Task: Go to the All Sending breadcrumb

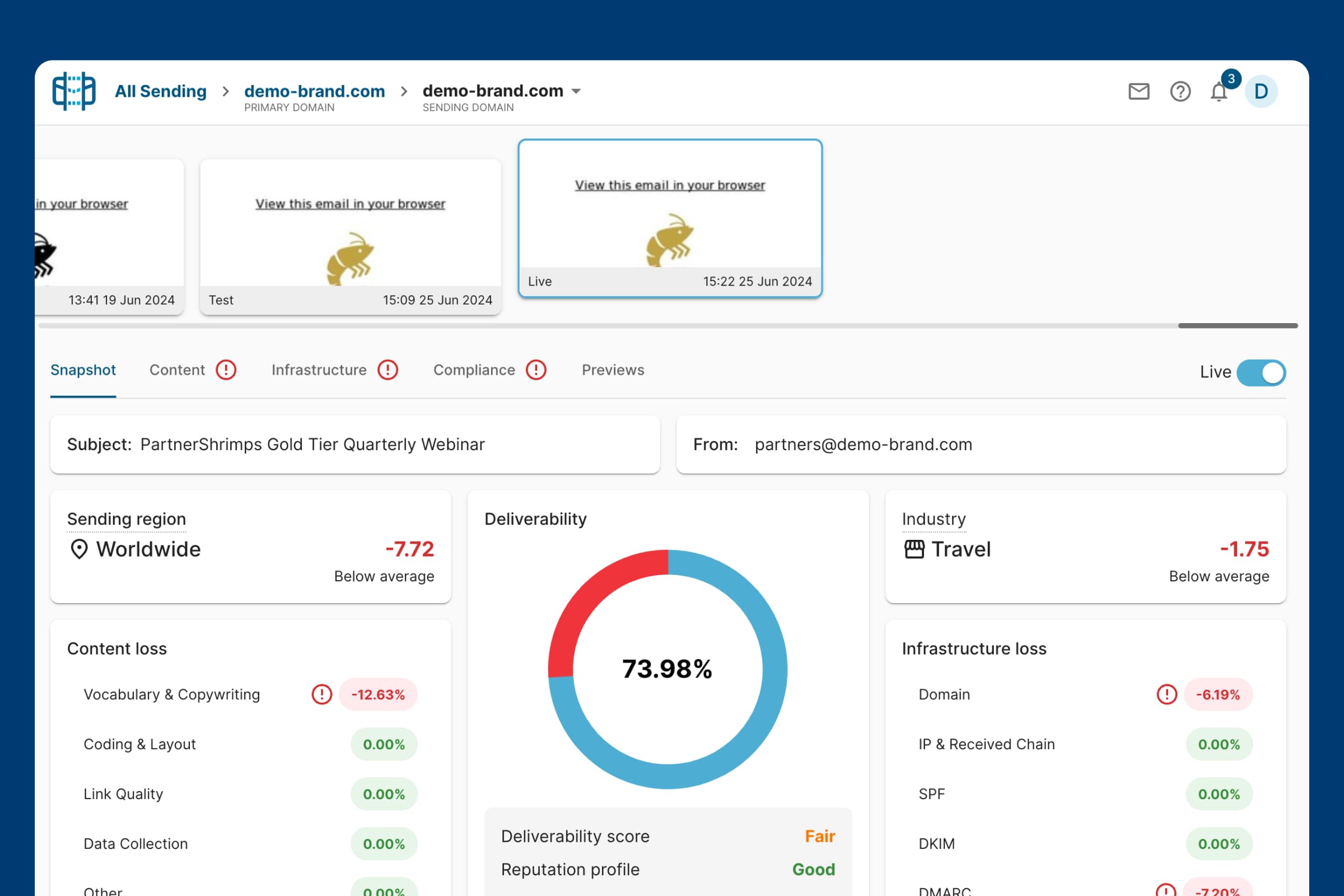Action: [161, 91]
